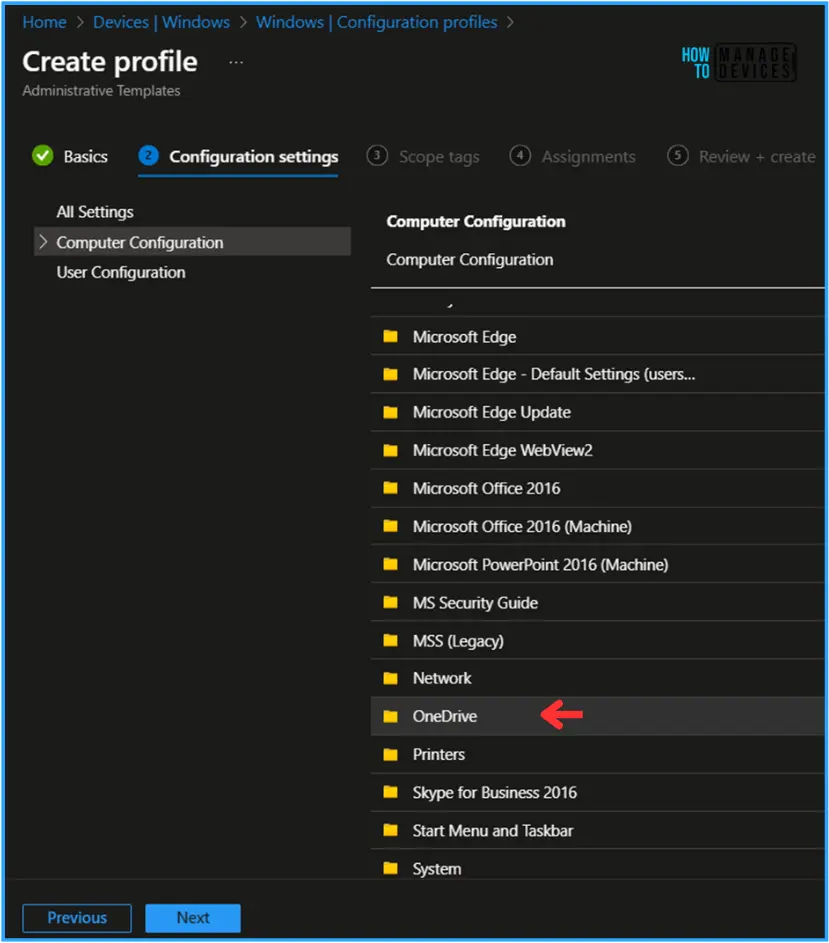Image resolution: width=829 pixels, height=943 pixels.
Task: Open the System row text
Action: point(437,869)
